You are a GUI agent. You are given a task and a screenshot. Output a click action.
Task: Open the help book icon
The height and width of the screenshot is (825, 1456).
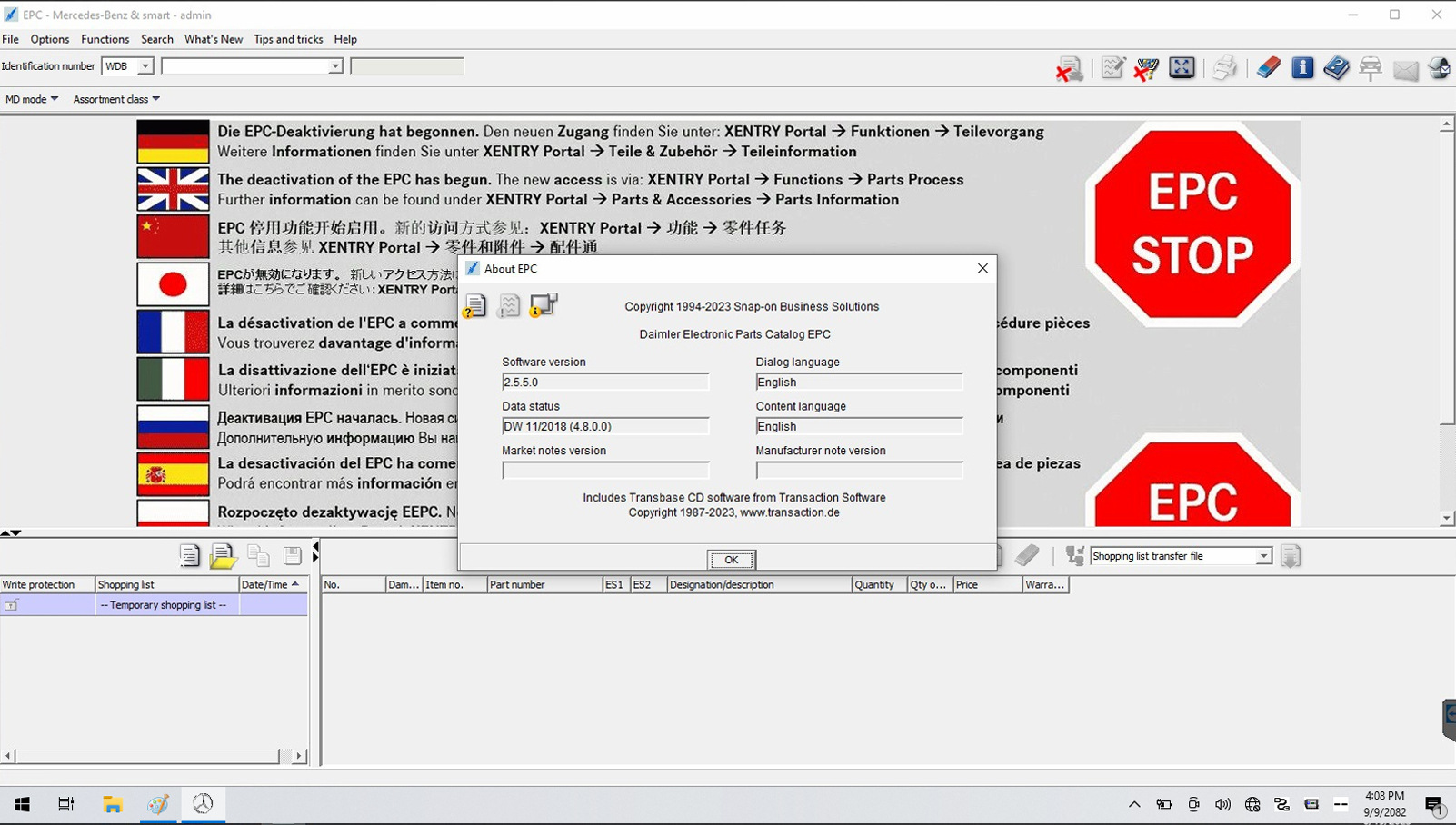pos(1336,67)
